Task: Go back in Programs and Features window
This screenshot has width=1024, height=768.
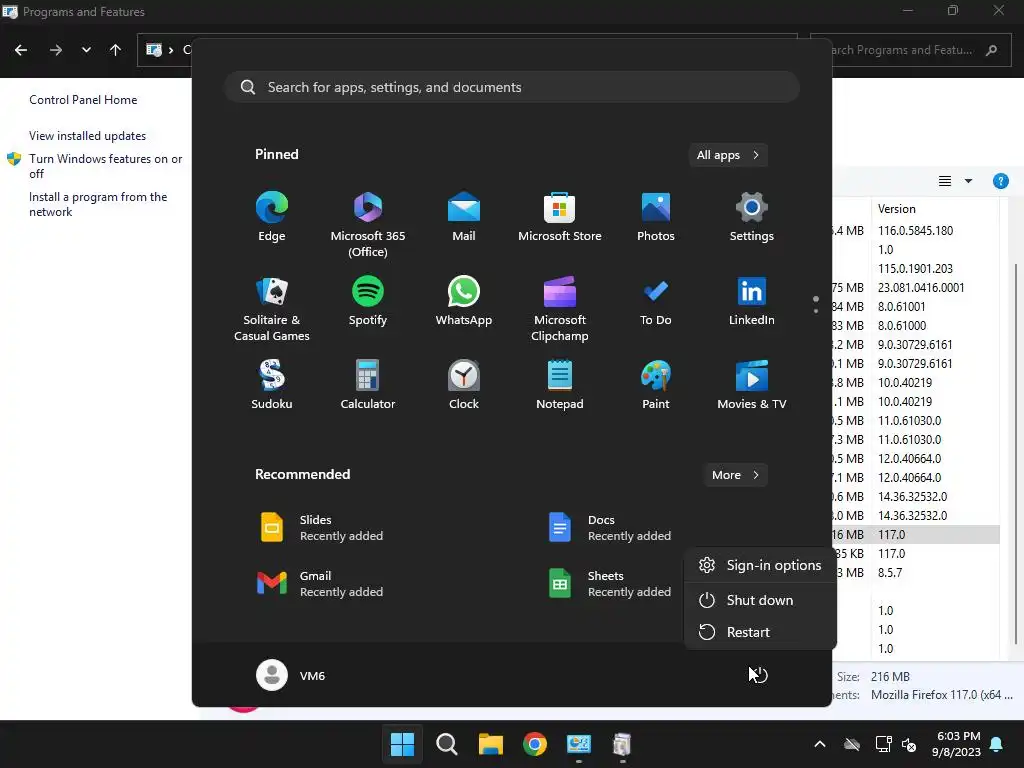Action: 21,50
